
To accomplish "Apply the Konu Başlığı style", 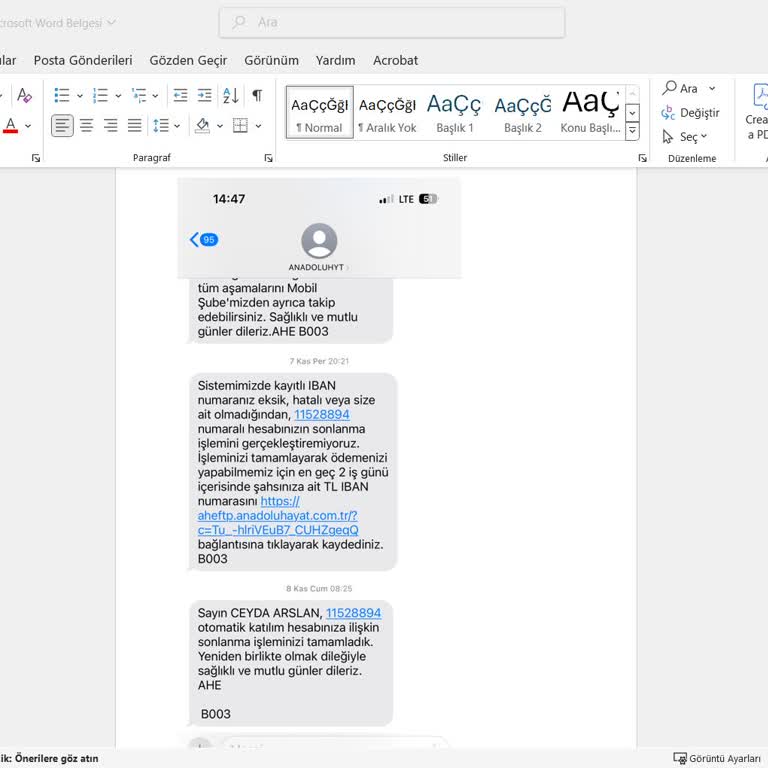I will click(x=591, y=113).
